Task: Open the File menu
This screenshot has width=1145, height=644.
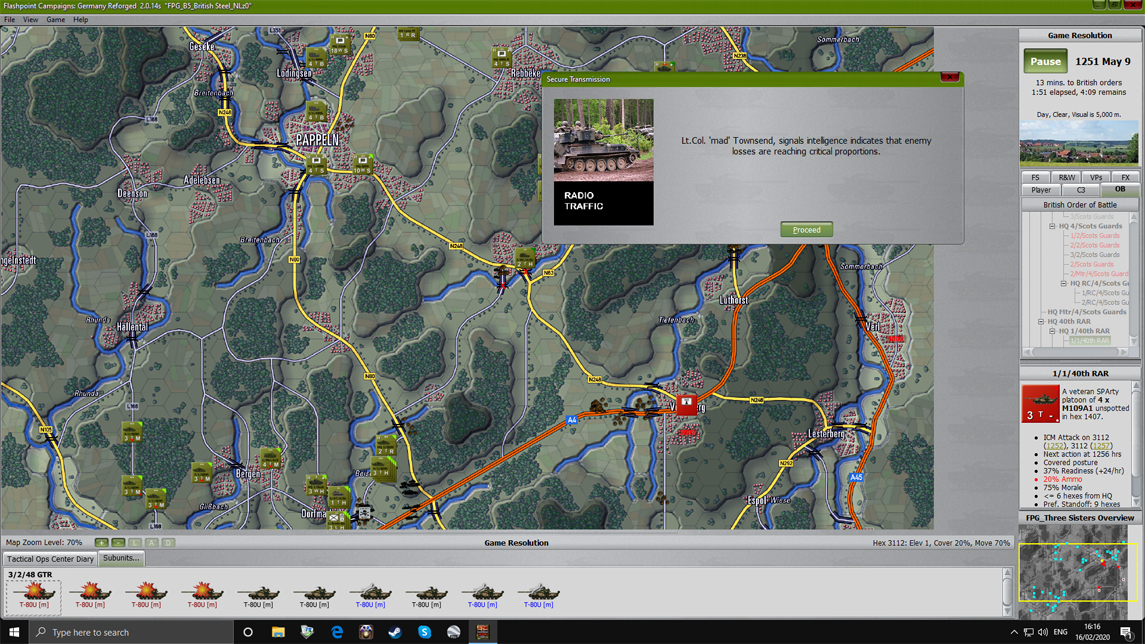Action: 9,20
